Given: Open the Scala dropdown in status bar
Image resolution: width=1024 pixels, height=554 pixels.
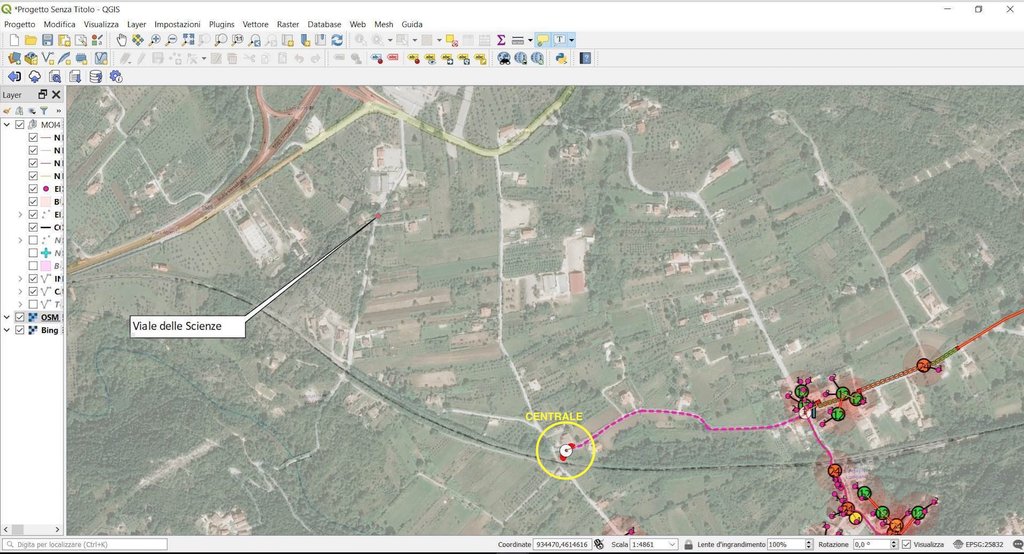Looking at the screenshot, I should point(661,544).
